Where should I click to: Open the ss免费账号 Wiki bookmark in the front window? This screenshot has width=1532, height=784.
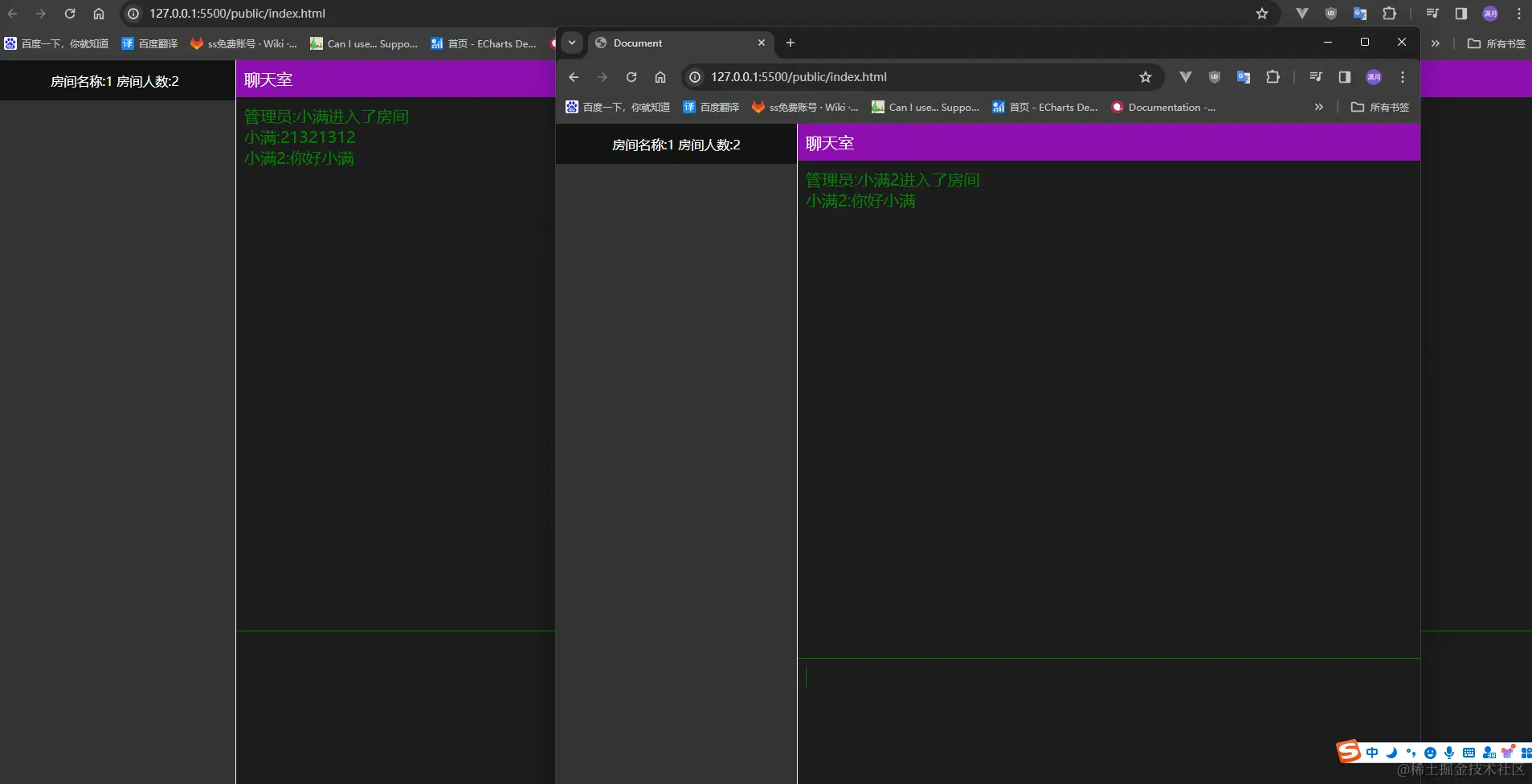(x=805, y=107)
